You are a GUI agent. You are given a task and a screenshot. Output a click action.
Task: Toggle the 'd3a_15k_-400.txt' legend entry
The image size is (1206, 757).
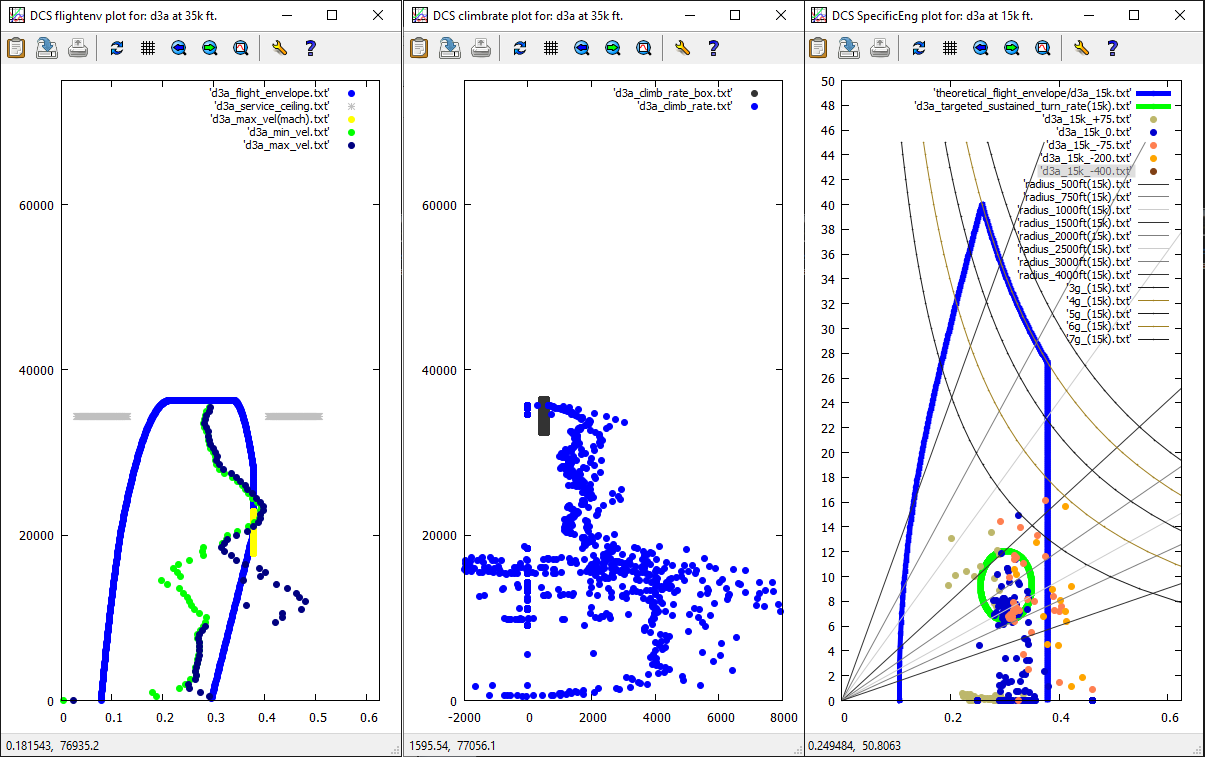1085,171
